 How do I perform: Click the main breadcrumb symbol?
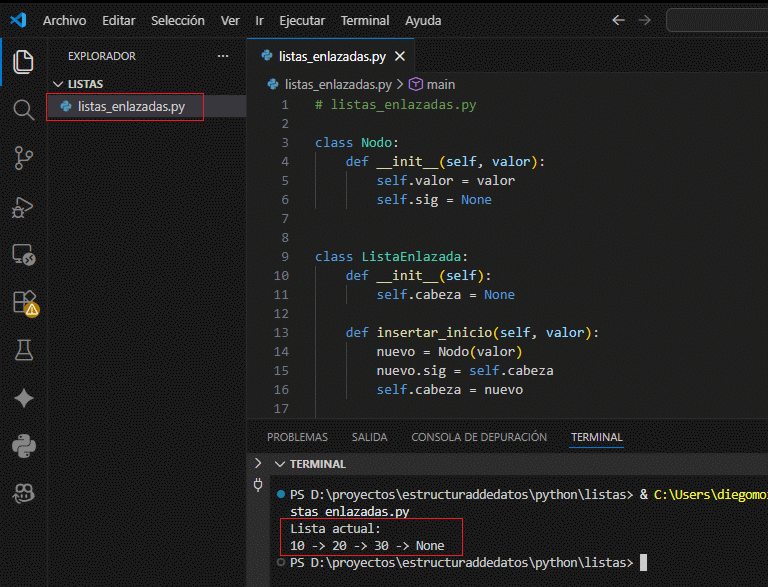(x=440, y=85)
